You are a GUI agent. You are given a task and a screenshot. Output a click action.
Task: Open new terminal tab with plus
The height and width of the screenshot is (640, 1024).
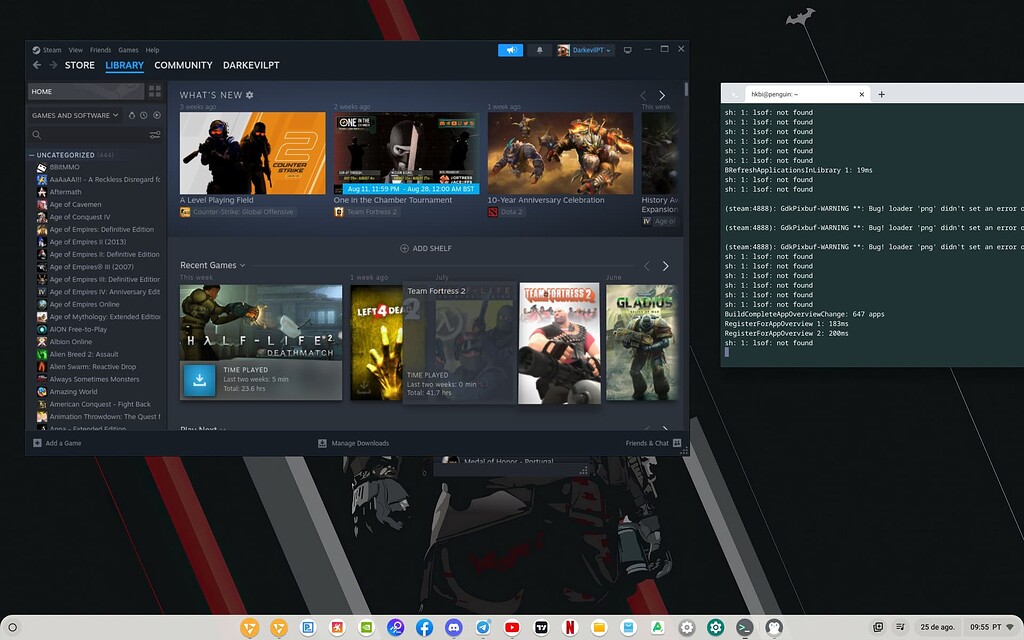click(x=881, y=94)
